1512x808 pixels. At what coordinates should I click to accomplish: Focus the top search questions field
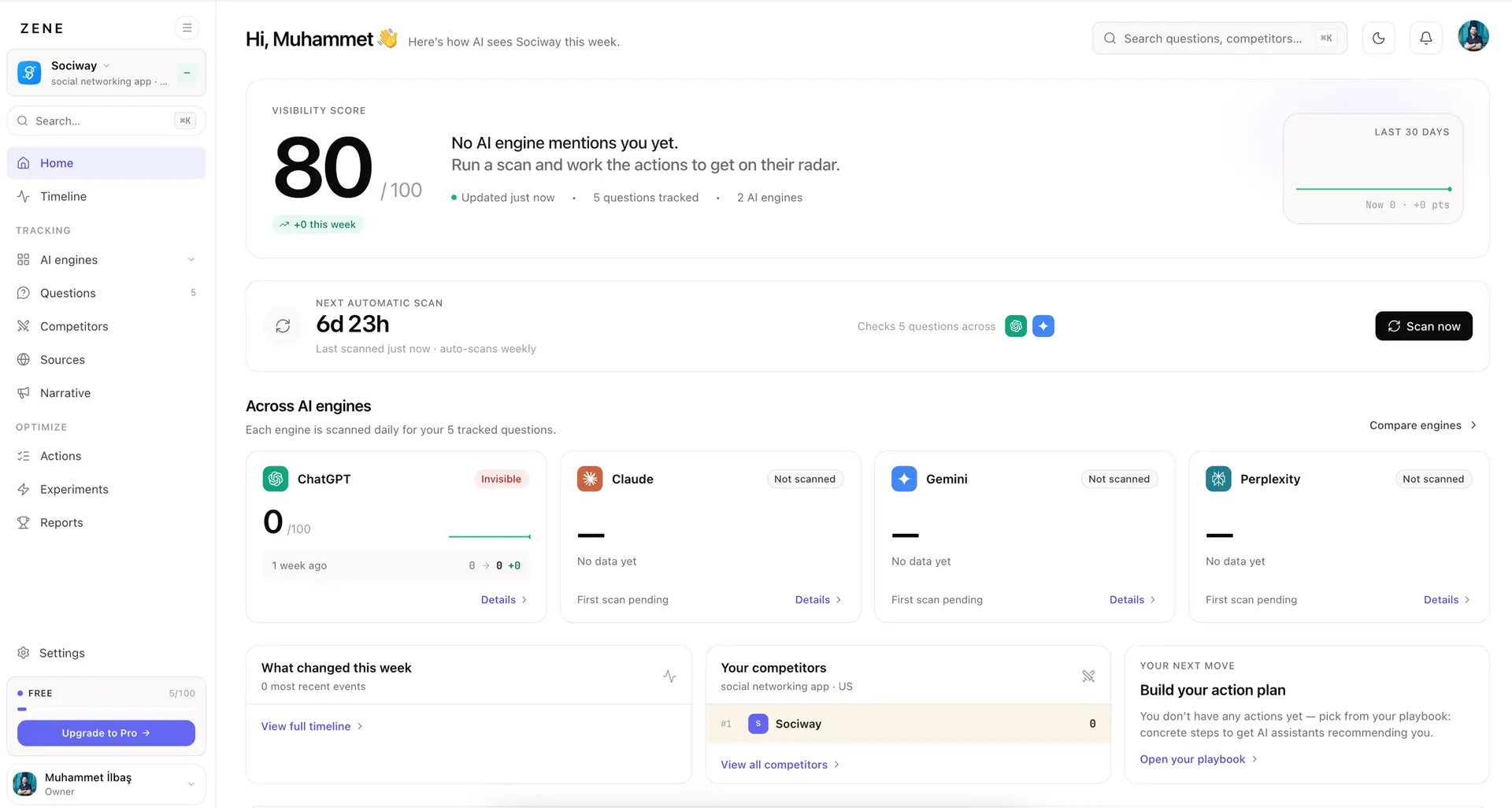click(x=1219, y=38)
